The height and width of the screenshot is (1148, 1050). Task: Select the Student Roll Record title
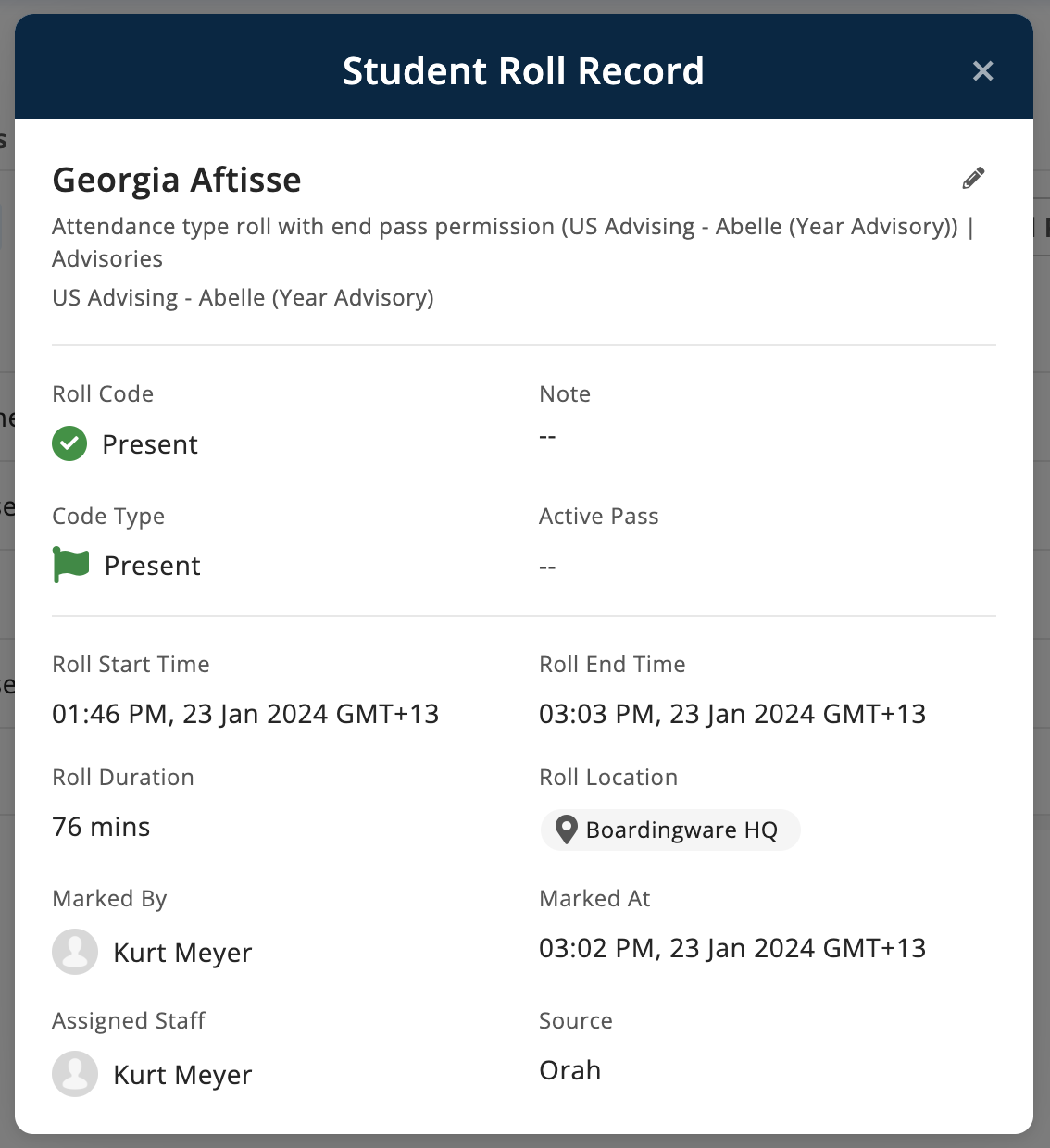point(523,70)
